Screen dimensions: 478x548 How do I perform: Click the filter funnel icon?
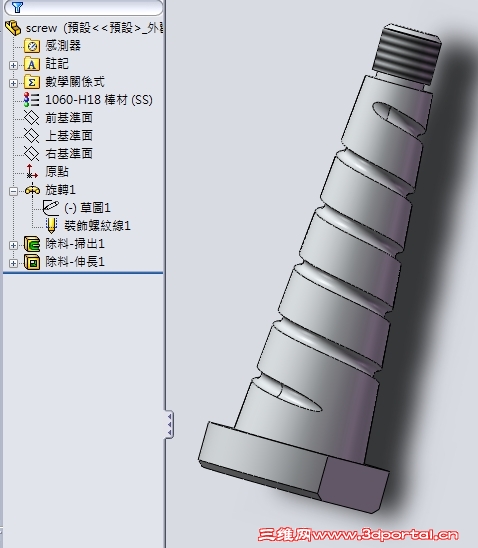point(17,7)
